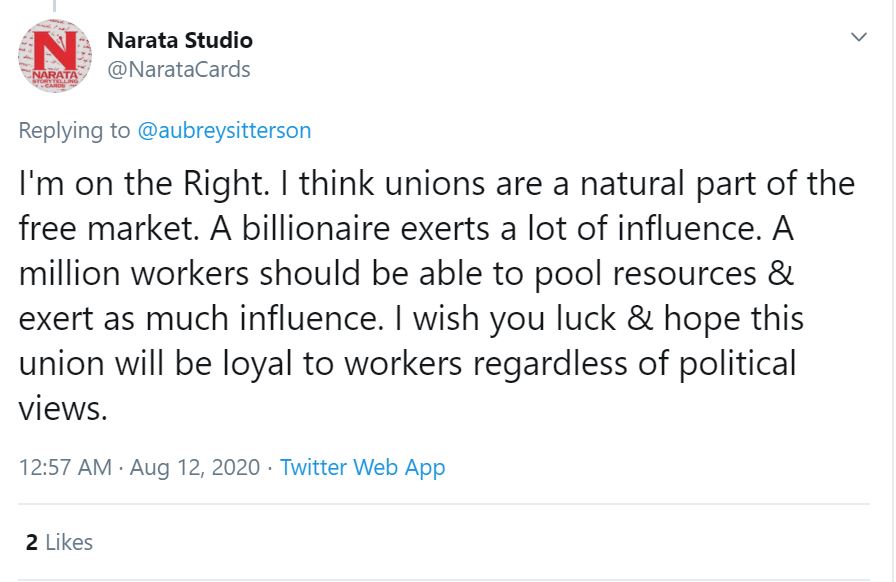This screenshot has height=582, width=896.
Task: Click the bold number 2 before Likes
Action: (32, 542)
